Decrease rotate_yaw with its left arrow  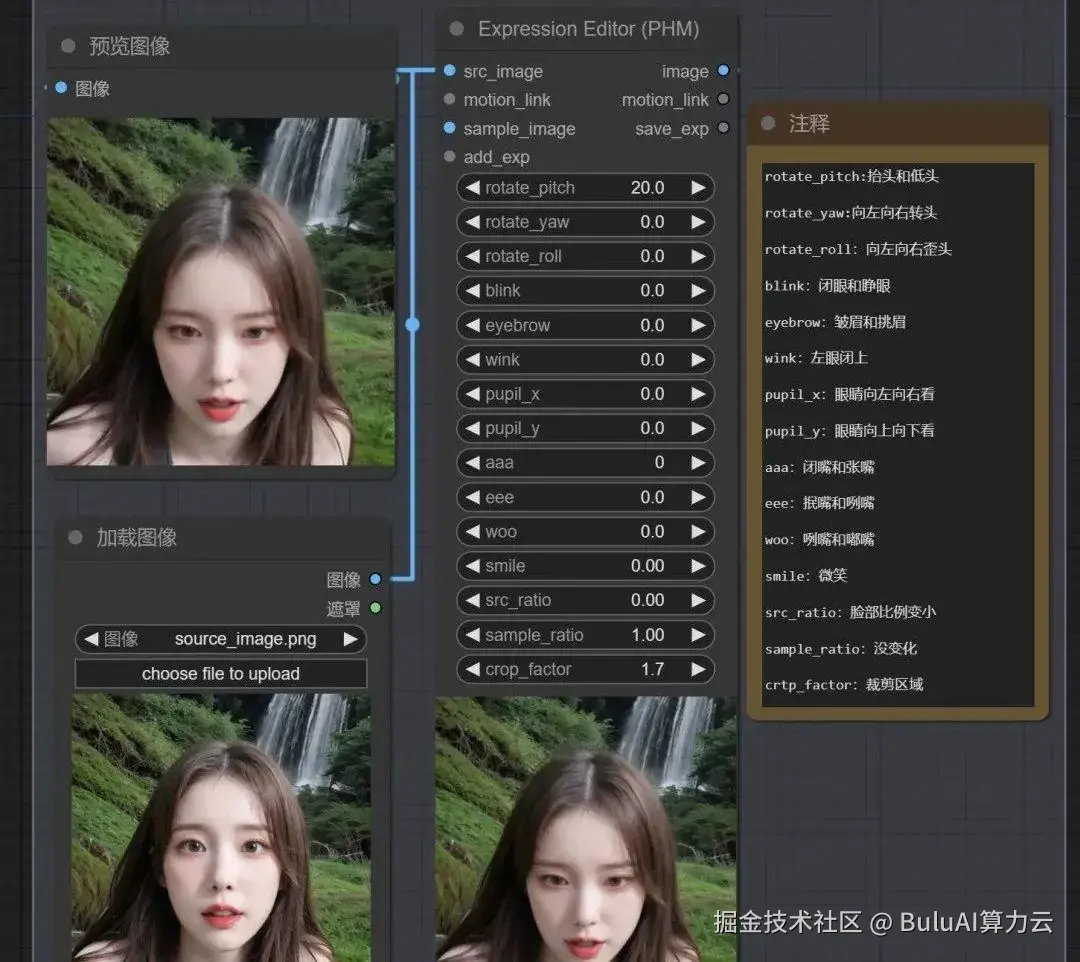(x=472, y=222)
